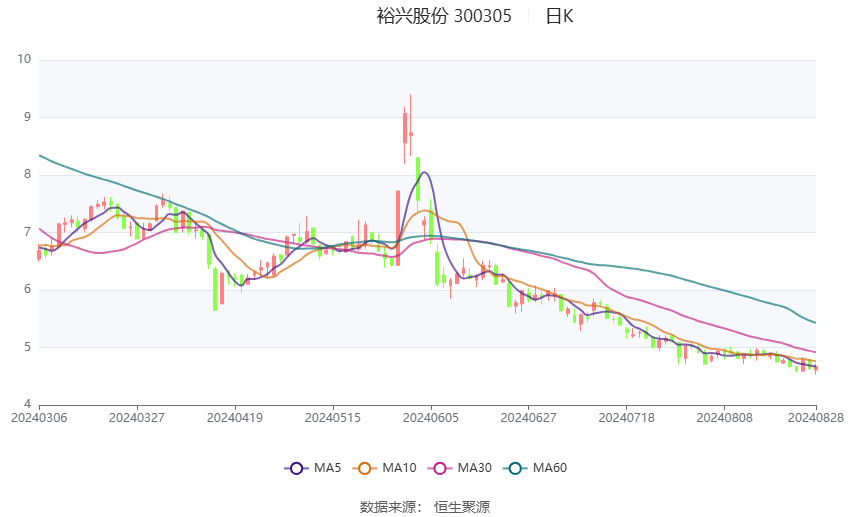Toggle the MA60 legend series
Screen dimensions: 850x517
pyautogui.click(x=535, y=468)
